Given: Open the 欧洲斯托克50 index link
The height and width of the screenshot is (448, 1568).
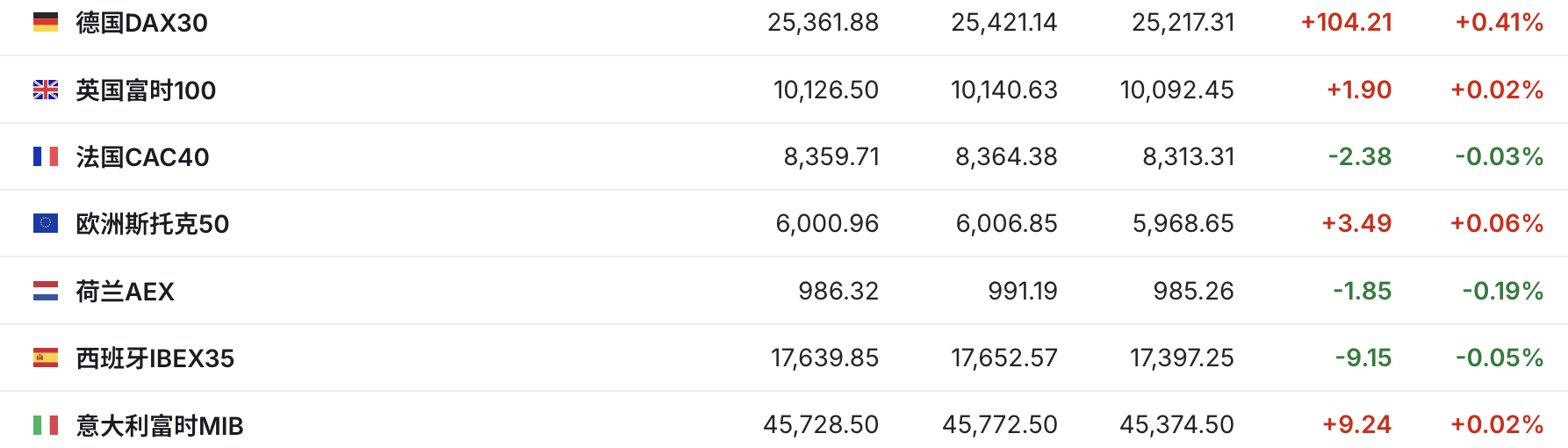Looking at the screenshot, I should point(152,224).
